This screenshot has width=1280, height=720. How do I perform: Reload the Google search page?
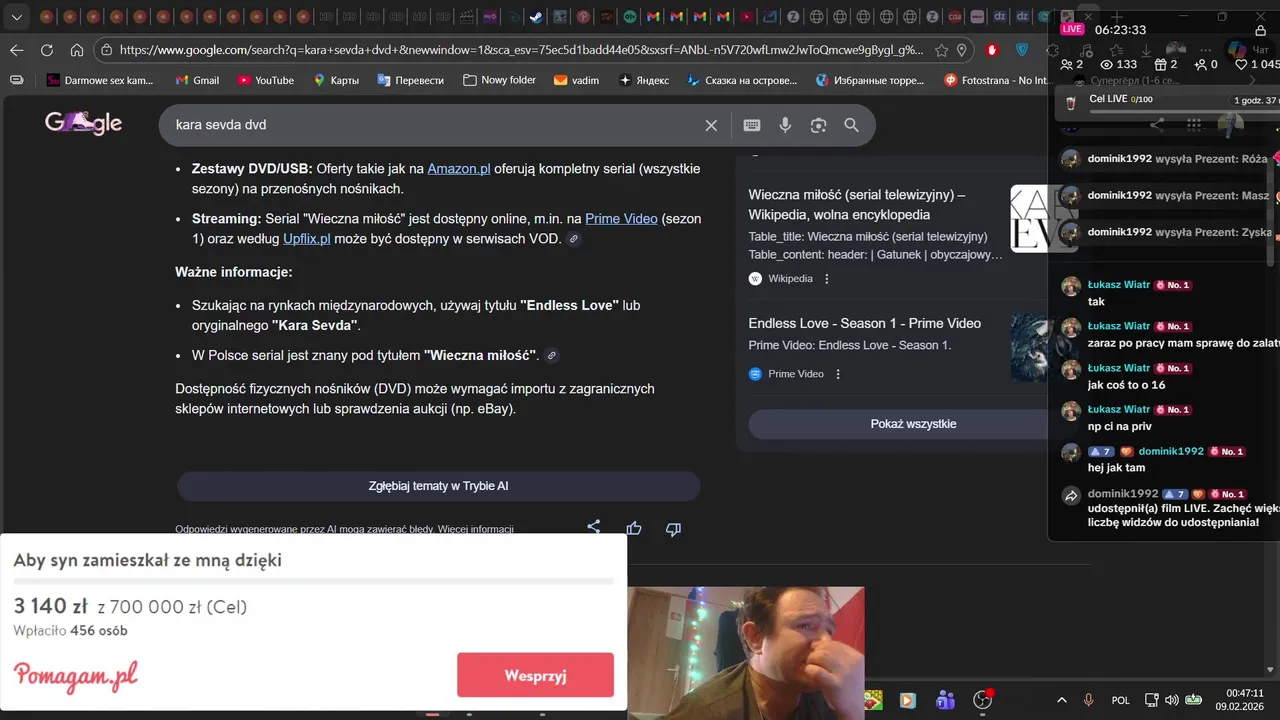47,50
